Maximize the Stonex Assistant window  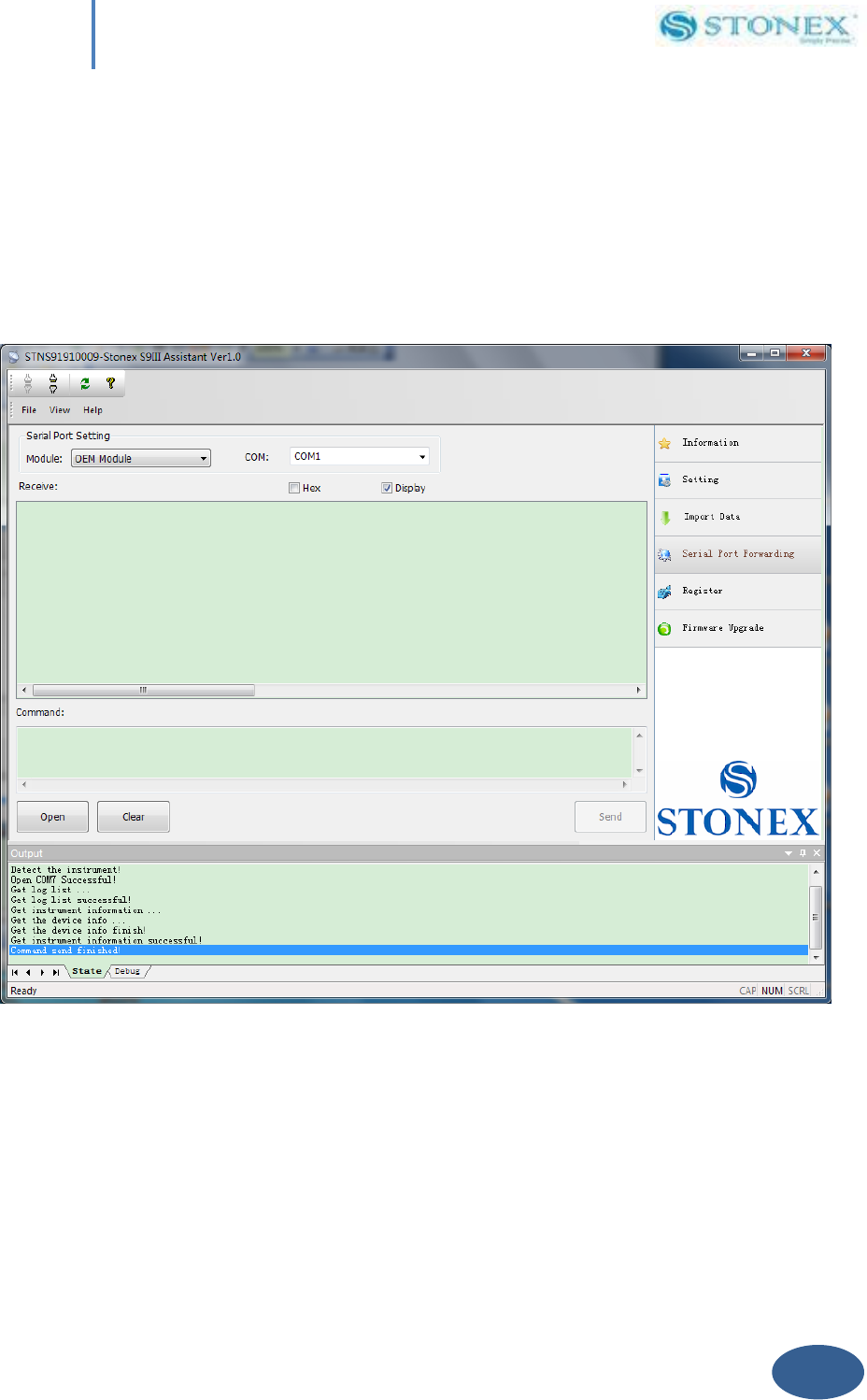click(775, 353)
